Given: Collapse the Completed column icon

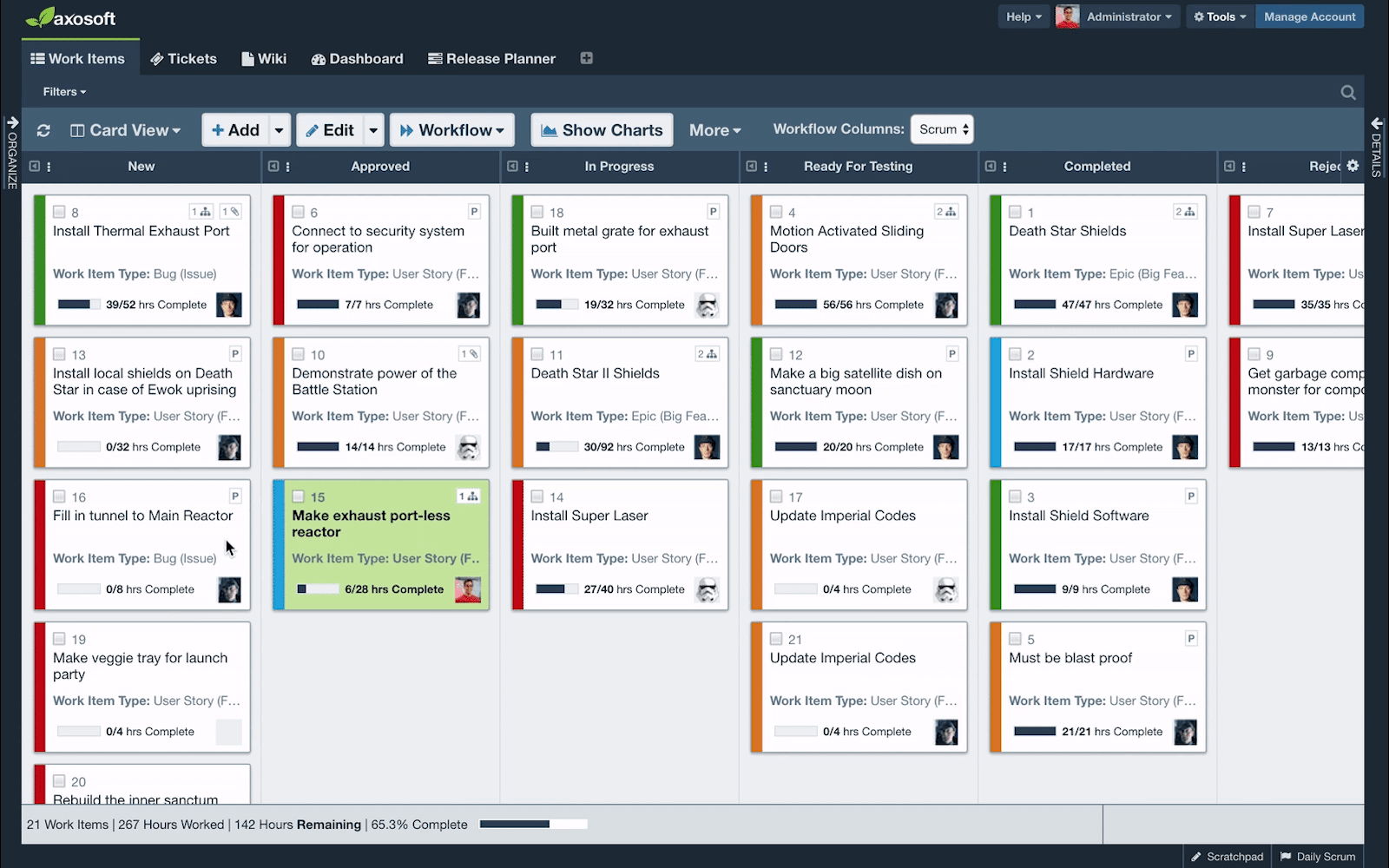Looking at the screenshot, I should pyautogui.click(x=991, y=166).
